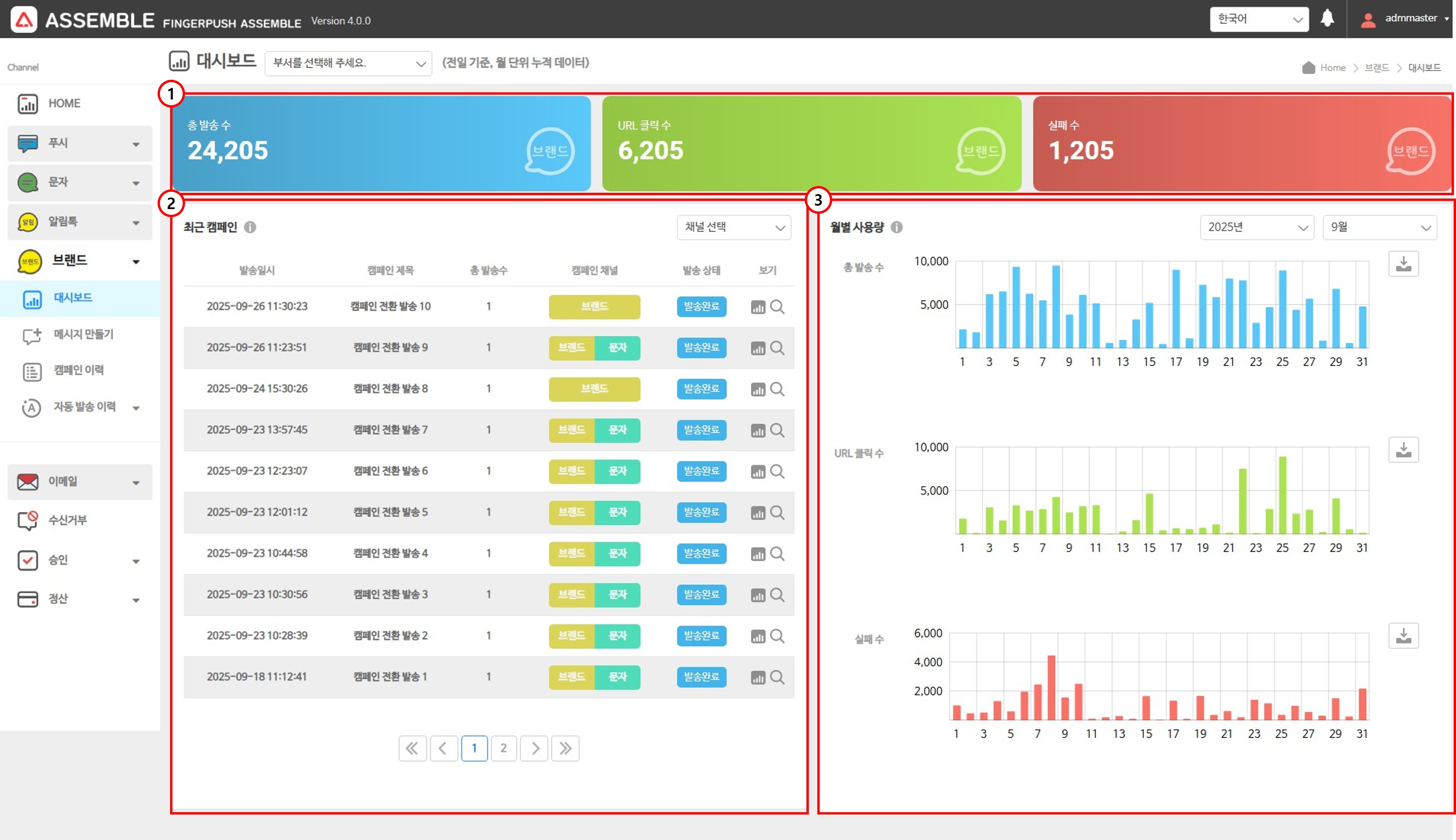Open 메시지 만들기 menu item
This screenshot has width=1456, height=840.
[x=83, y=335]
